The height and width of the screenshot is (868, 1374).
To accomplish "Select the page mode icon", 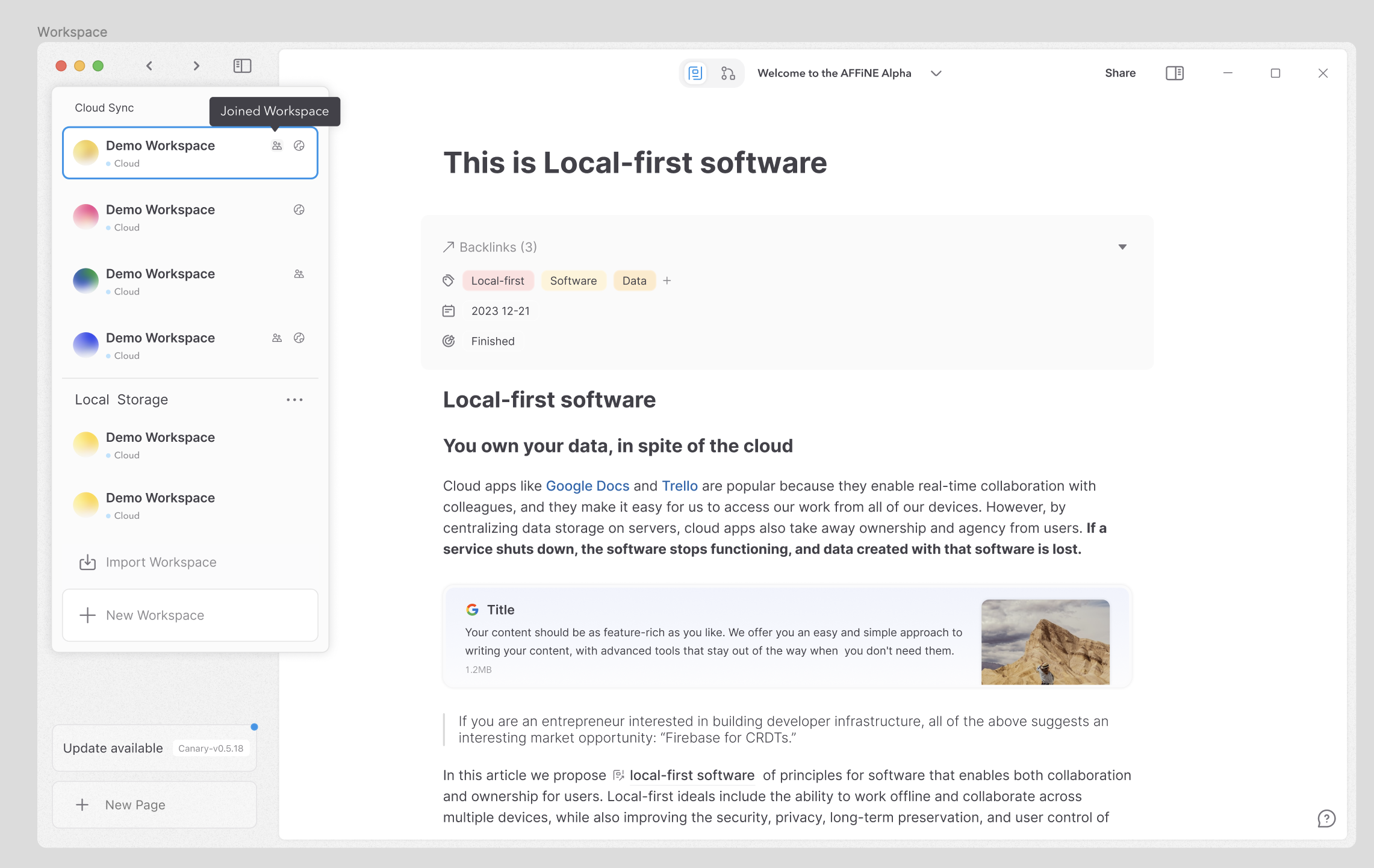I will point(695,73).
